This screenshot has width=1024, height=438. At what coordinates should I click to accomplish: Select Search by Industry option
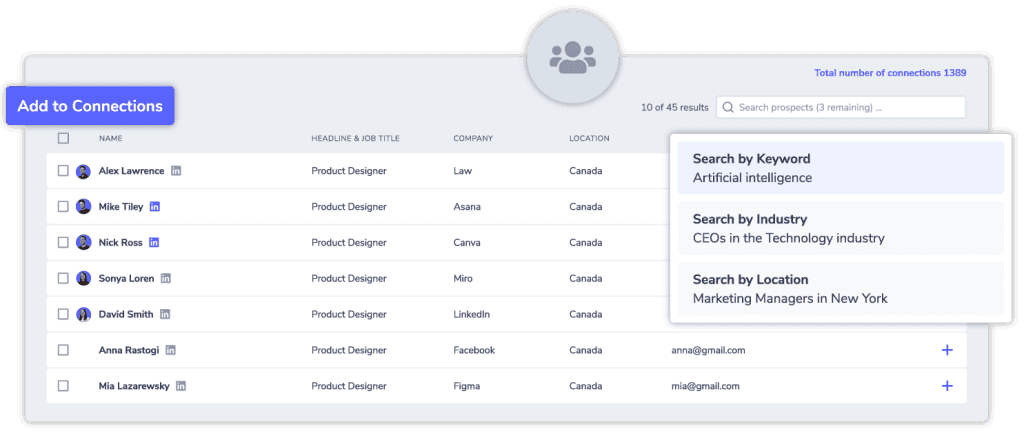click(840, 228)
